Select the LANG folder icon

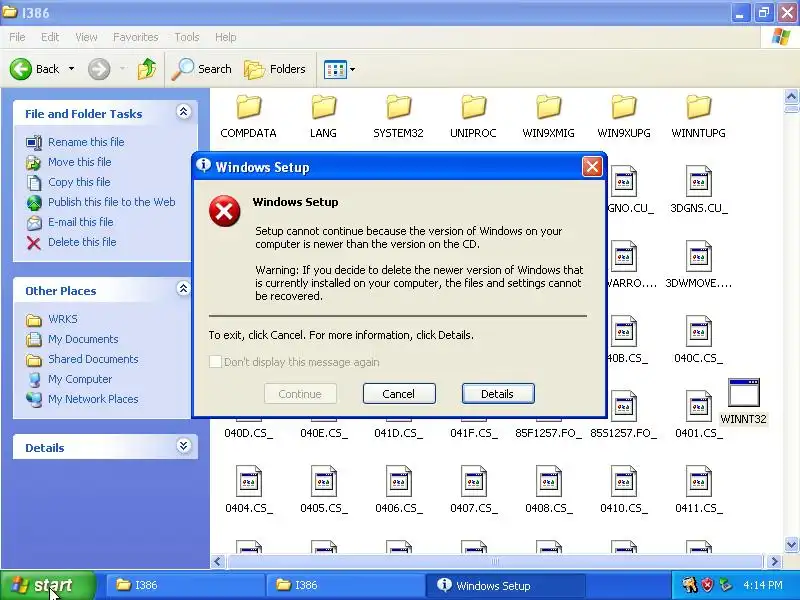click(x=323, y=107)
